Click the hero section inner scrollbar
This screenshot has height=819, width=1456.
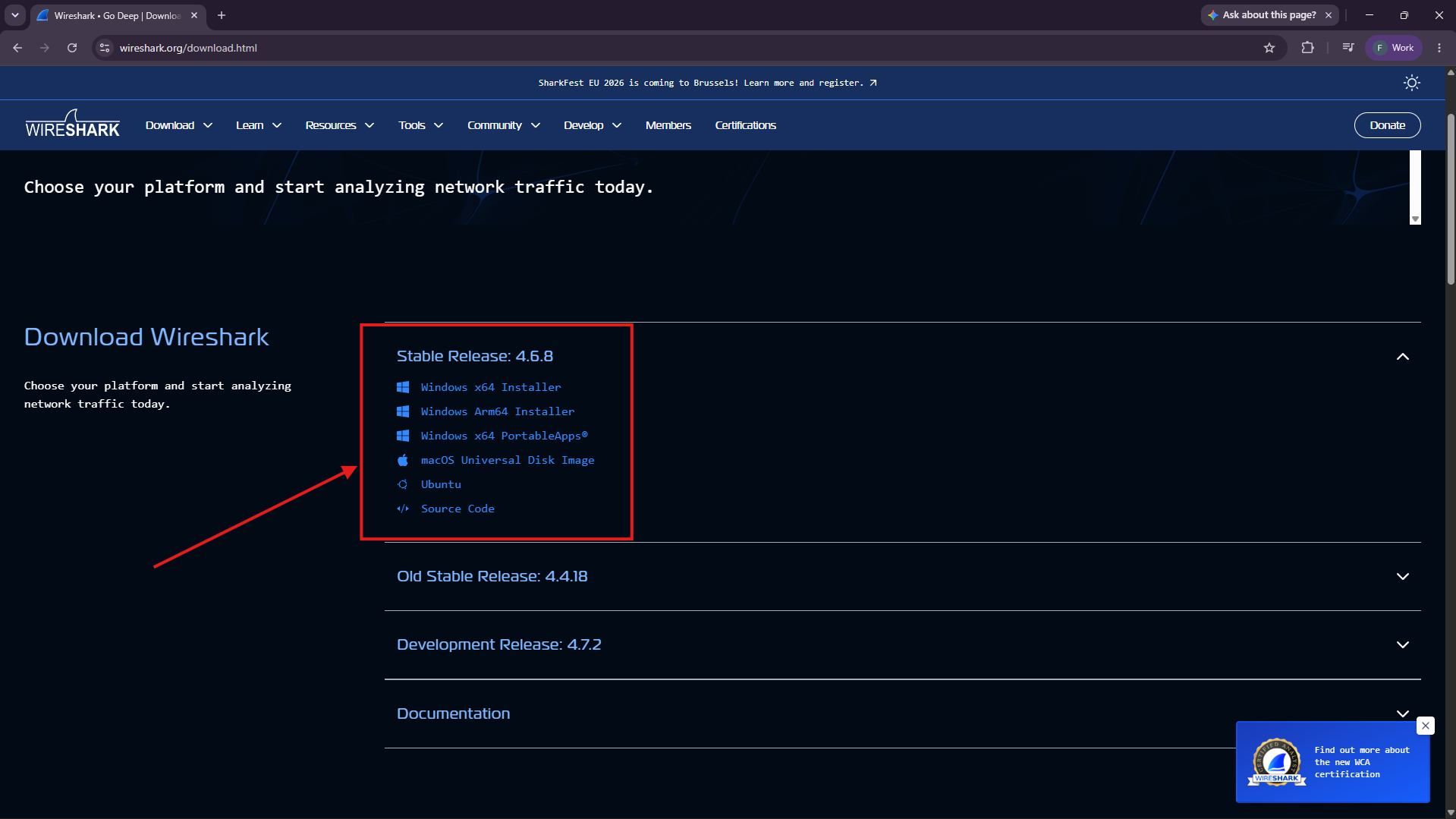[1414, 187]
